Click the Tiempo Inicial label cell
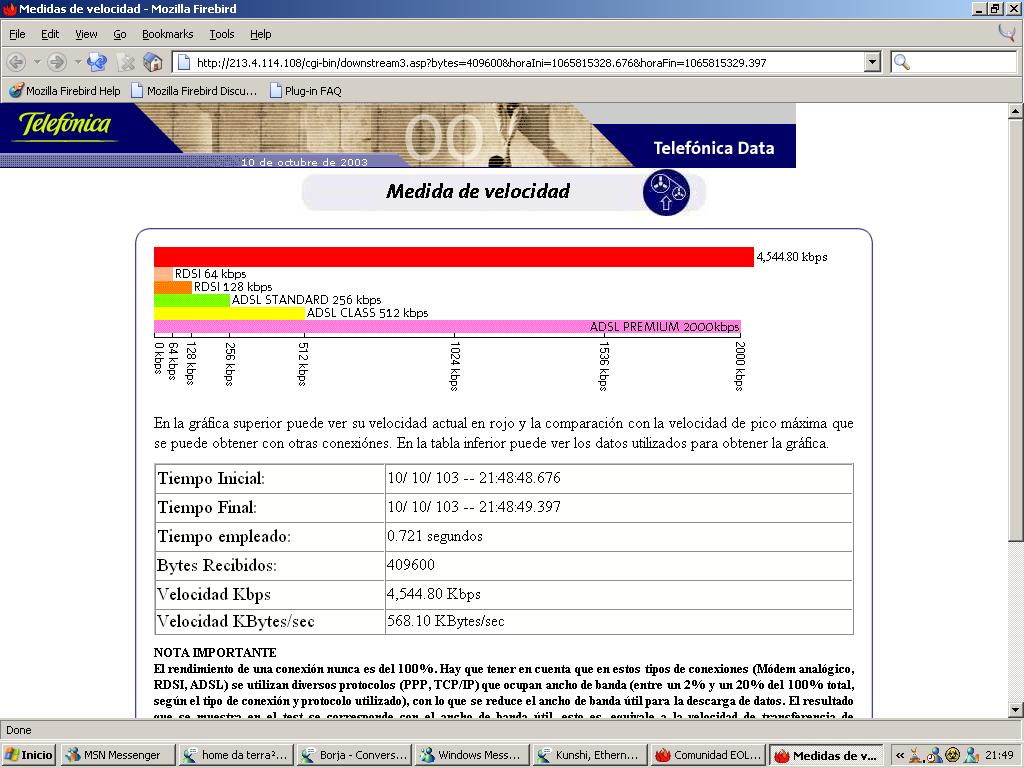The height and width of the screenshot is (768, 1024). coord(270,479)
